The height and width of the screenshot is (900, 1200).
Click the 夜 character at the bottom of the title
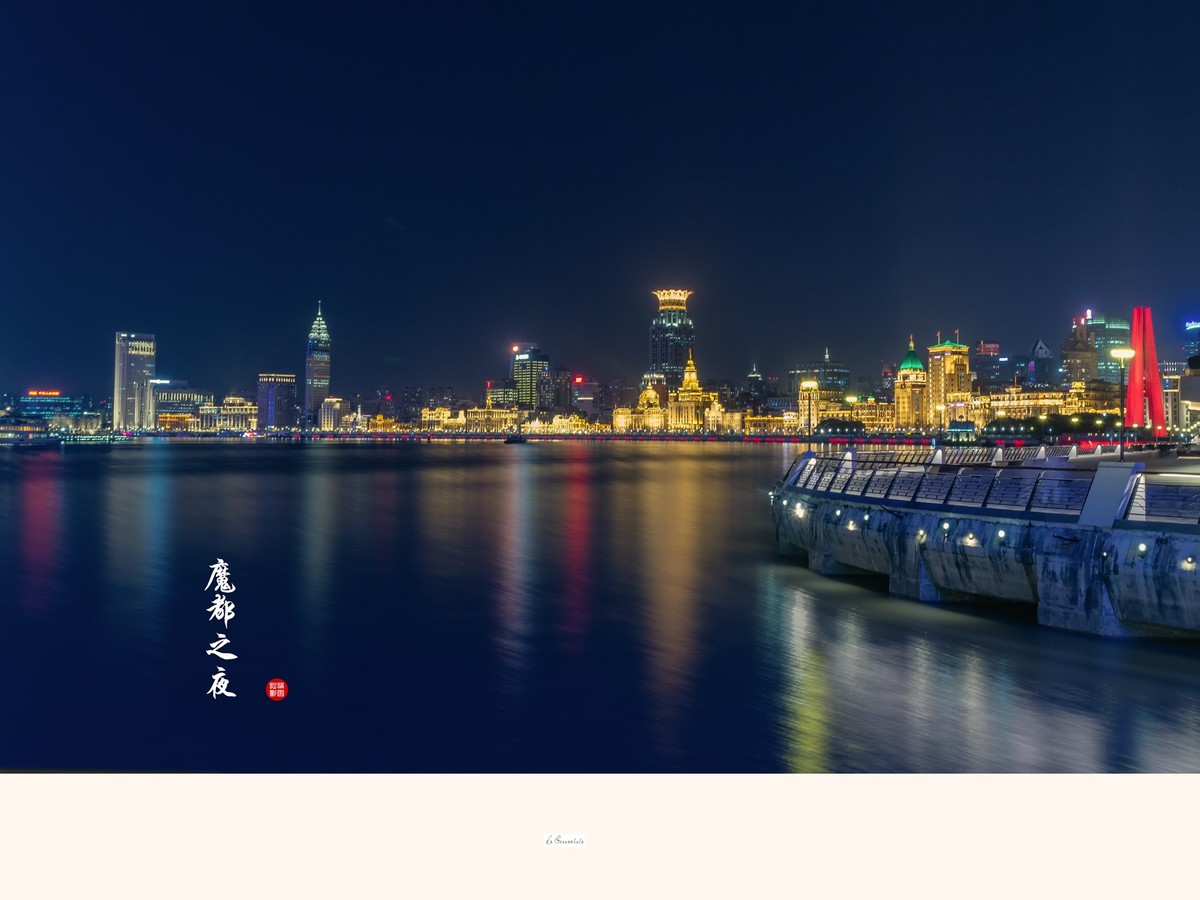pyautogui.click(x=221, y=682)
